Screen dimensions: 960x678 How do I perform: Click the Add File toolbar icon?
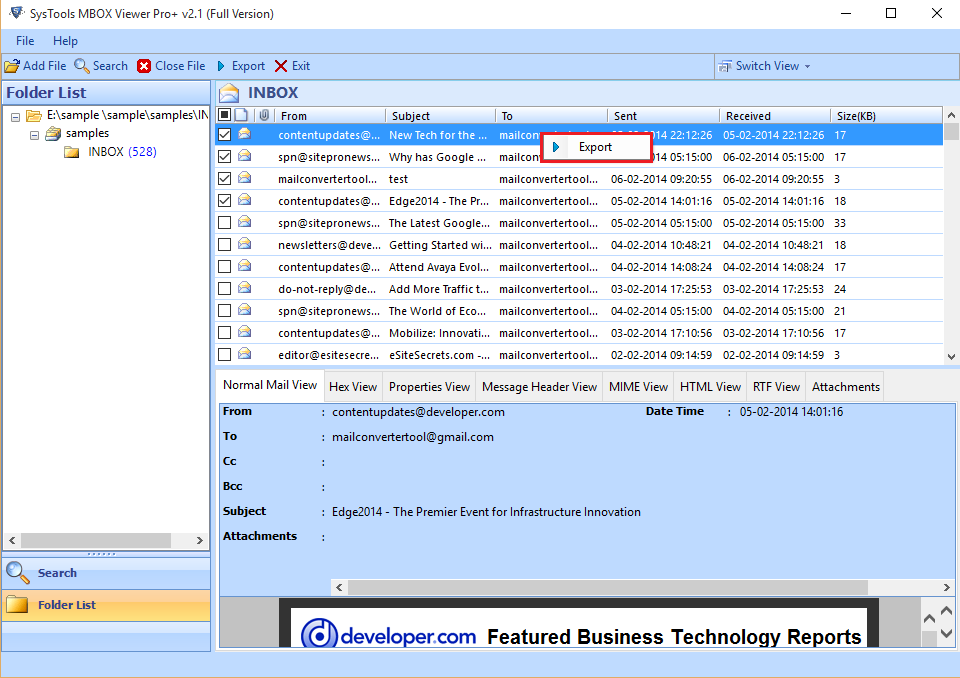(x=12, y=66)
